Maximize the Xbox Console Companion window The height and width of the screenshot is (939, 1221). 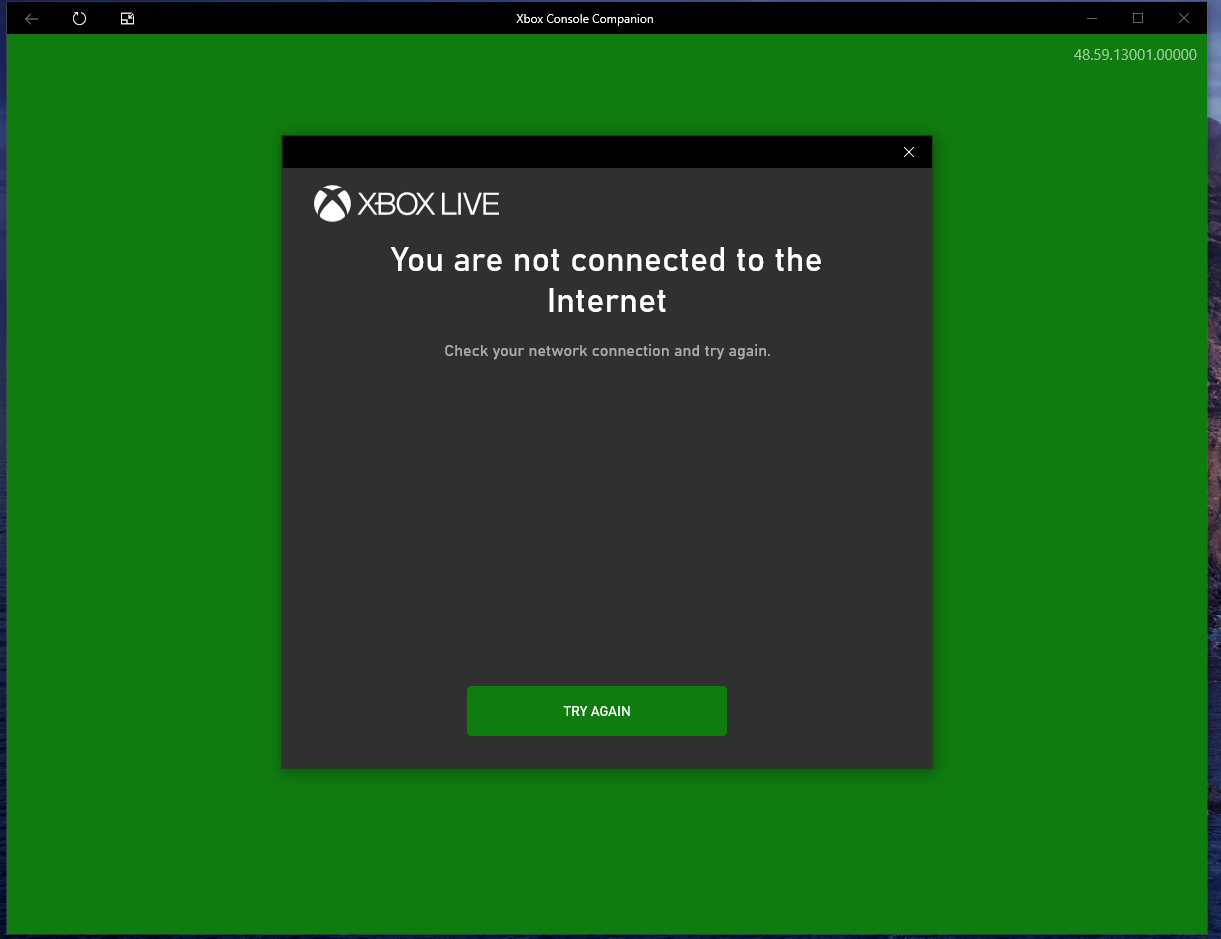pyautogui.click(x=1138, y=18)
